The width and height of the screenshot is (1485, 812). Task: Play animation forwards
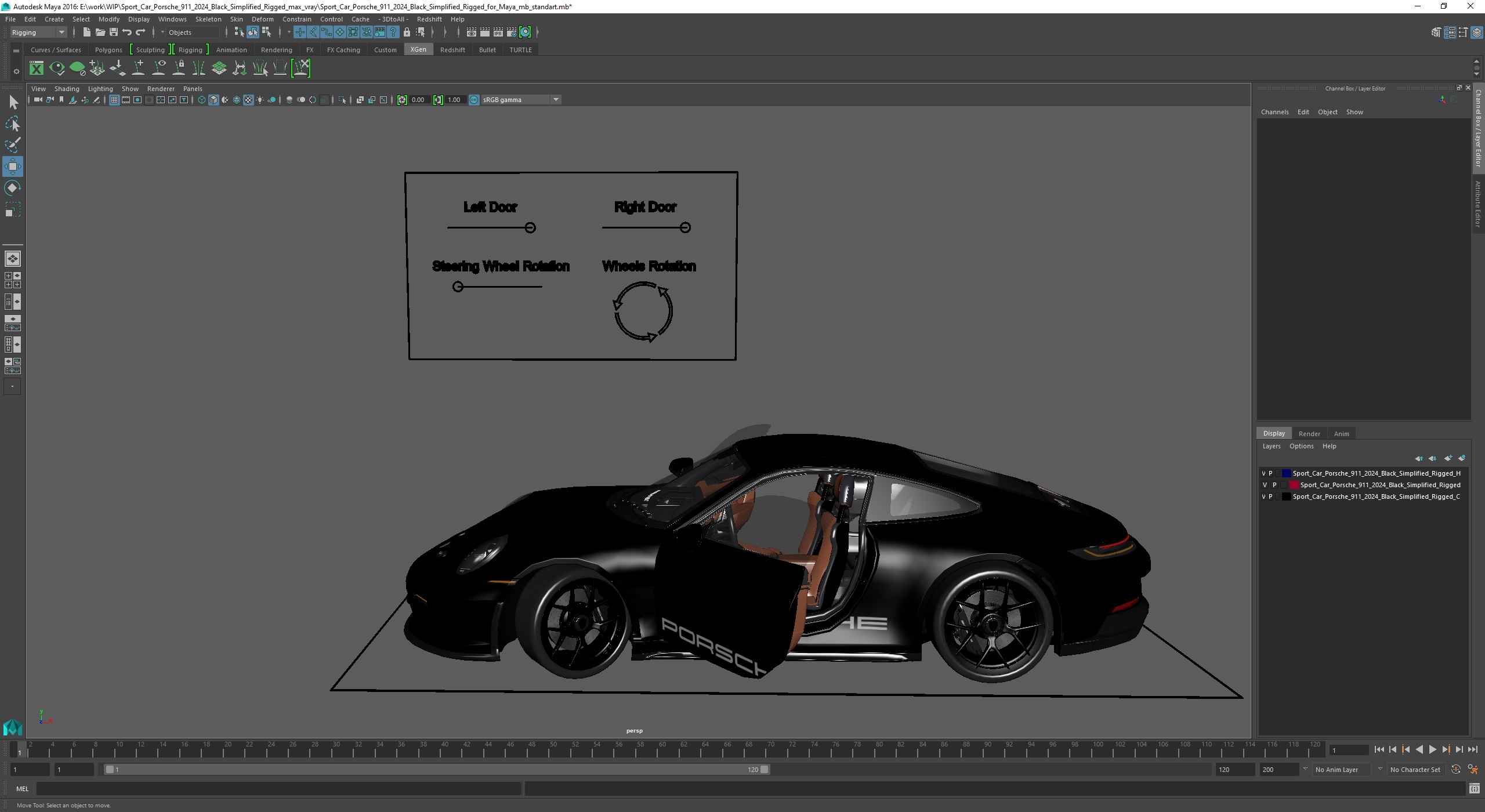tap(1432, 751)
